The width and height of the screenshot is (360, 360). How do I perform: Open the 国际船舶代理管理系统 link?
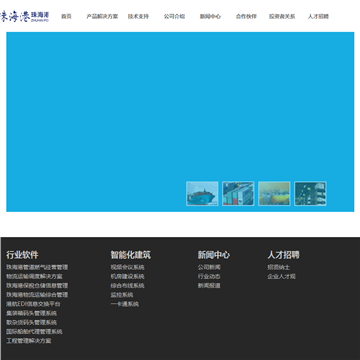34,332
